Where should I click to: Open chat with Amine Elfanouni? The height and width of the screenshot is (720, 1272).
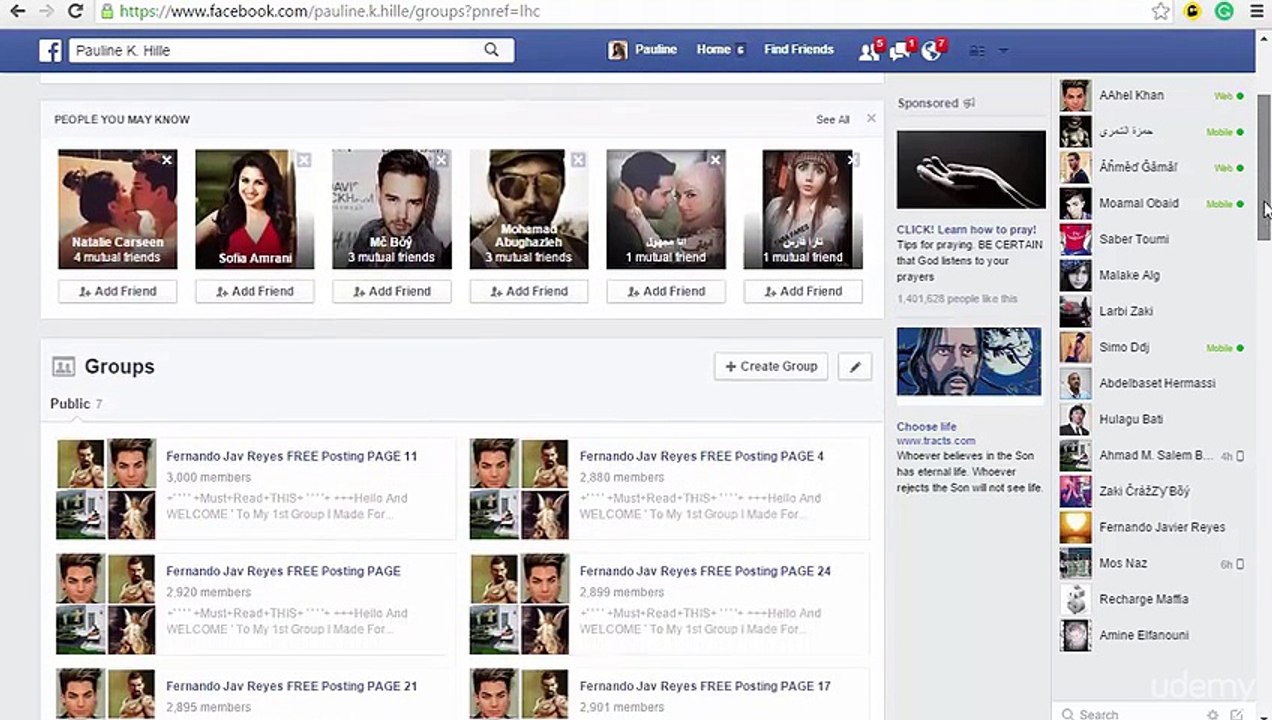click(x=1151, y=636)
